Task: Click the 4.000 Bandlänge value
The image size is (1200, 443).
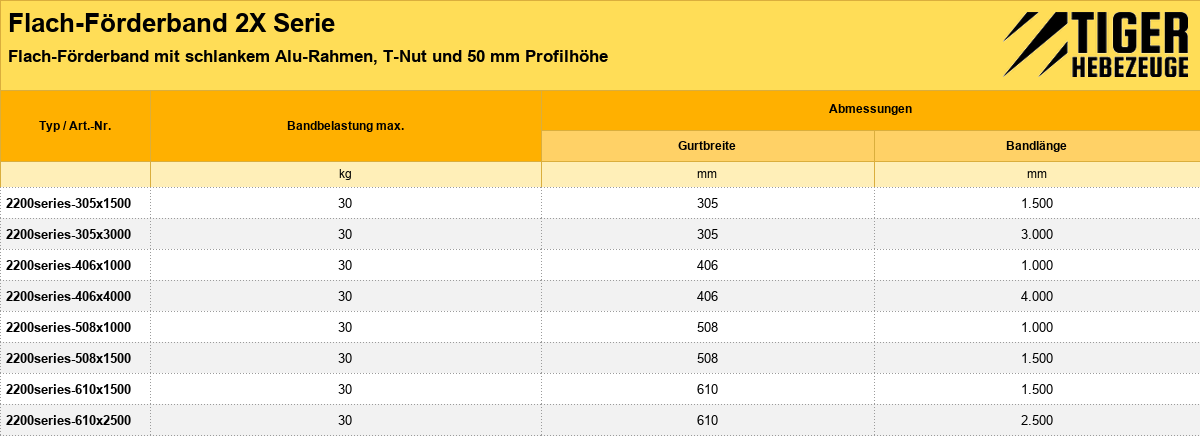Action: [1037, 296]
